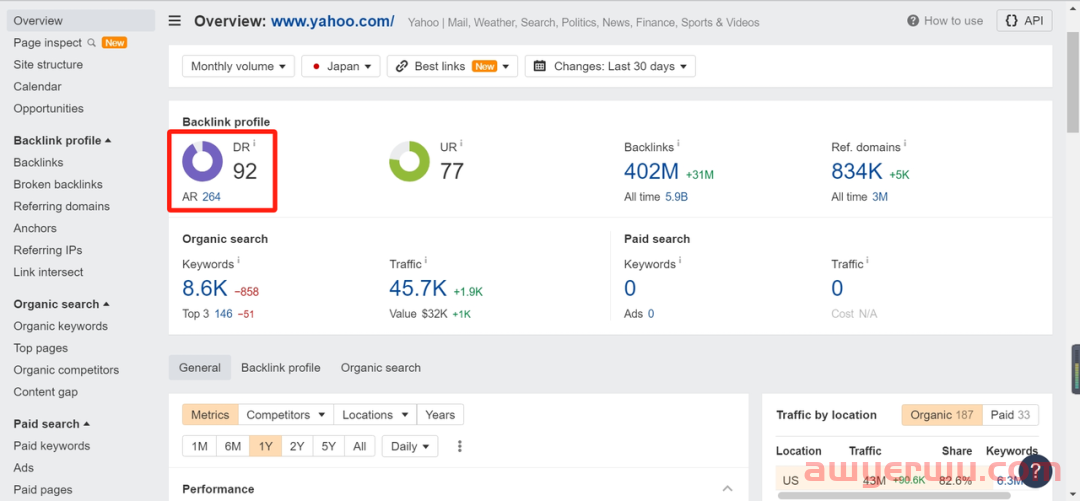Open the Monthly volume dropdown

point(238,66)
